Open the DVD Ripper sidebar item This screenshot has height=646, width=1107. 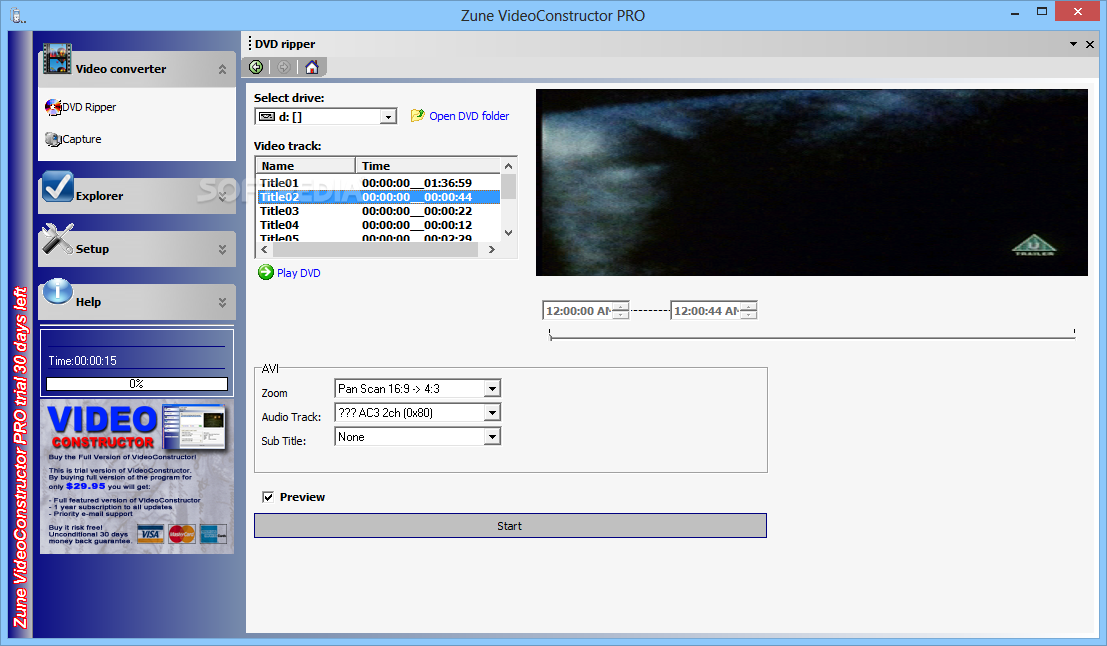pyautogui.click(x=80, y=107)
